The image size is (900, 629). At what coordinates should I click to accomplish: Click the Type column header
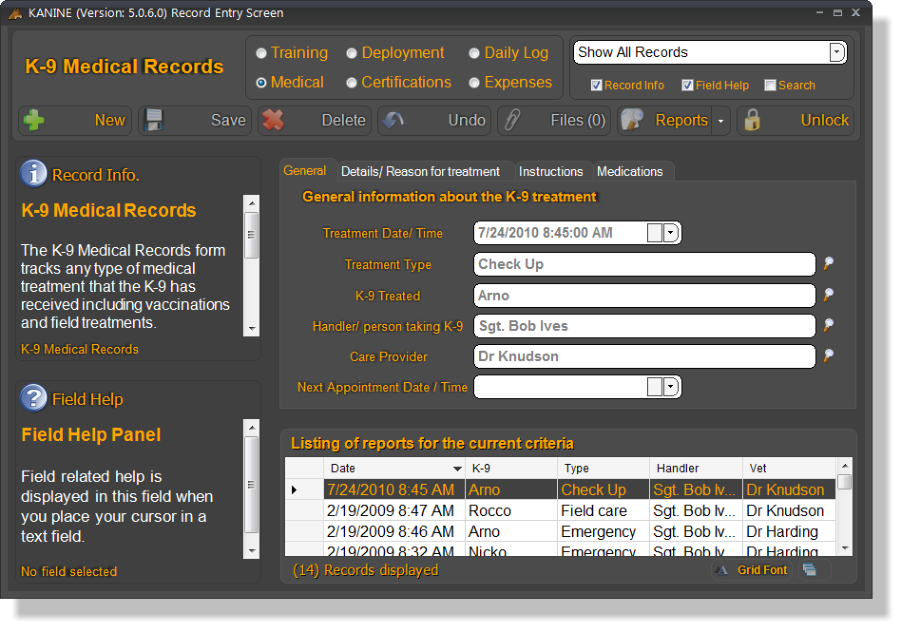pyautogui.click(x=603, y=468)
